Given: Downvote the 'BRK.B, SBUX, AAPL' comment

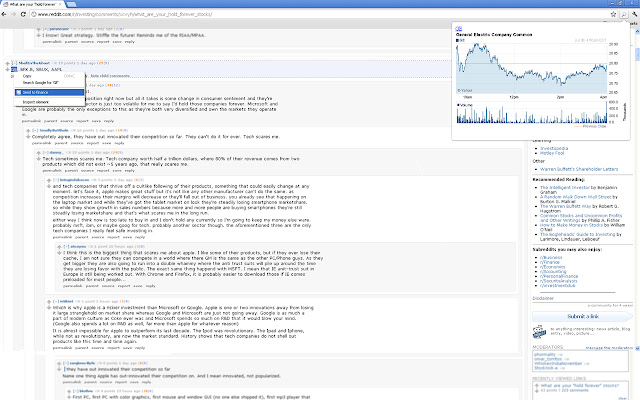Looking at the screenshot, I should (7, 69).
